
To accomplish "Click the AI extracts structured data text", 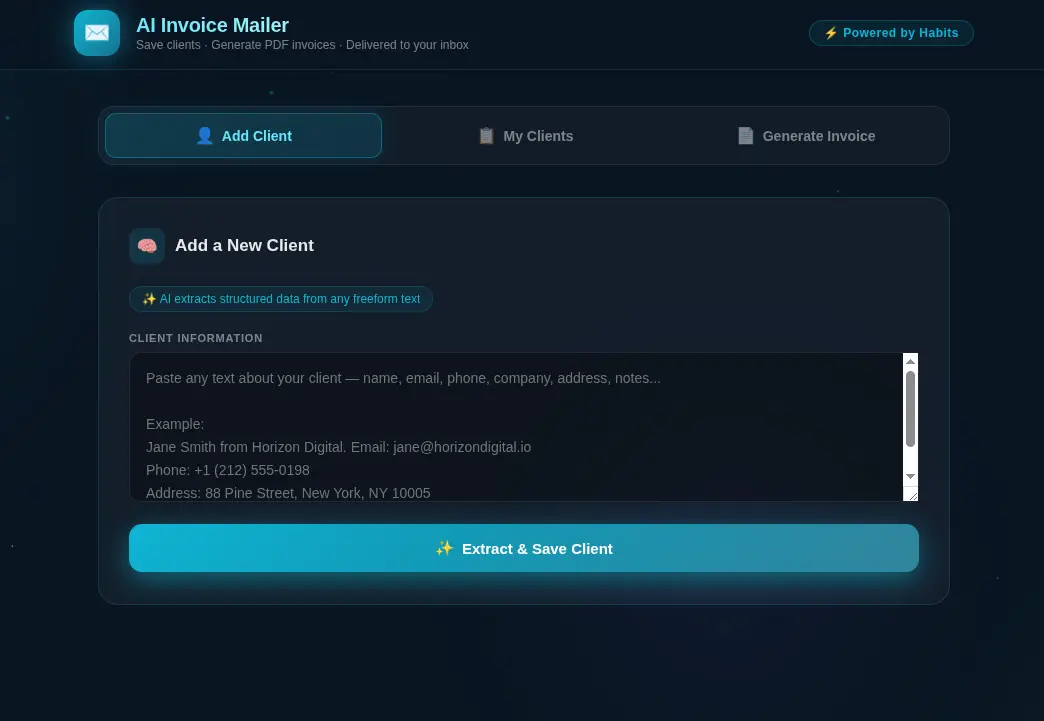I will coord(290,299).
